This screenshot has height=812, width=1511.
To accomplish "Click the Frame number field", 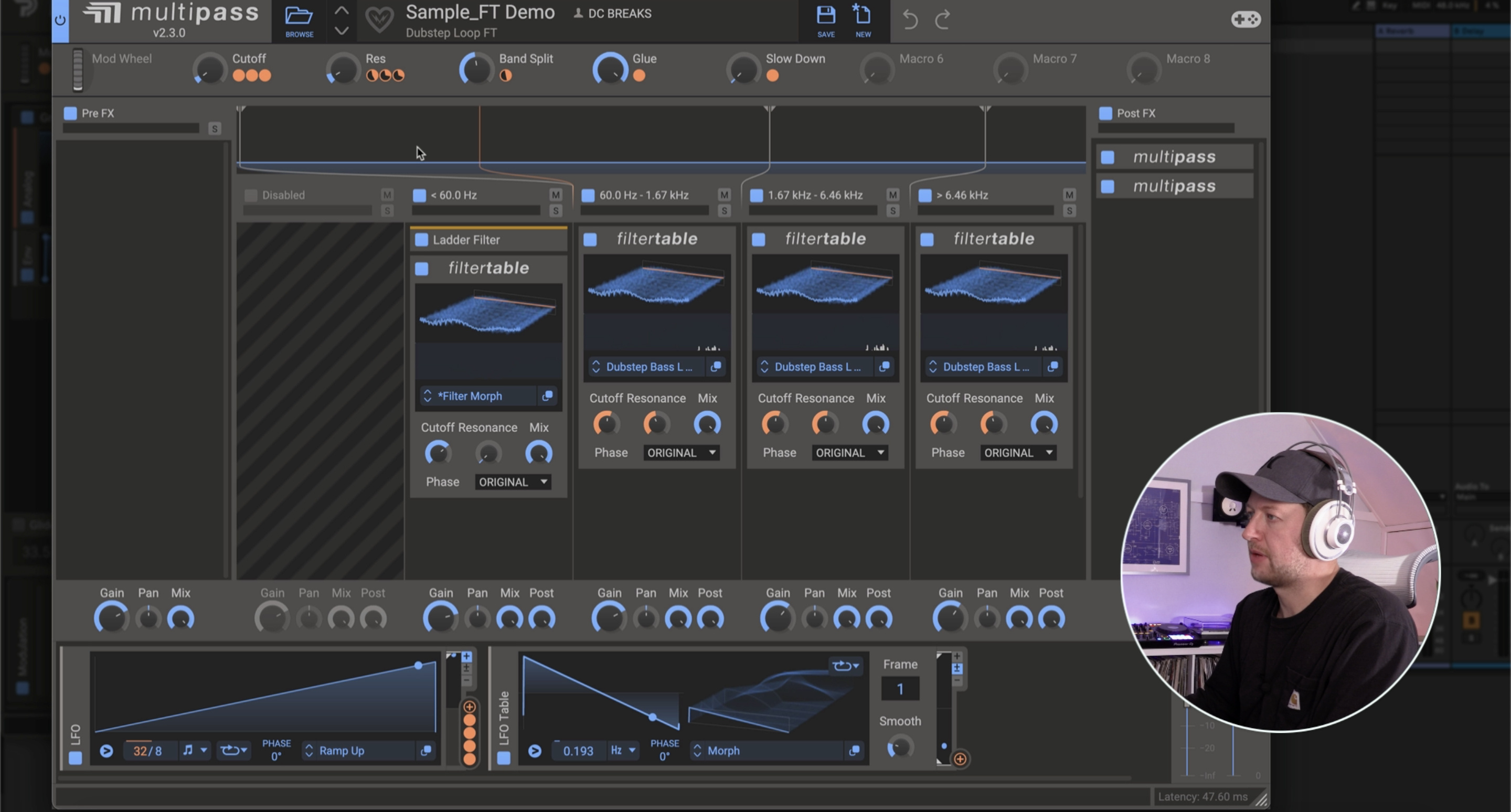I will [900, 689].
